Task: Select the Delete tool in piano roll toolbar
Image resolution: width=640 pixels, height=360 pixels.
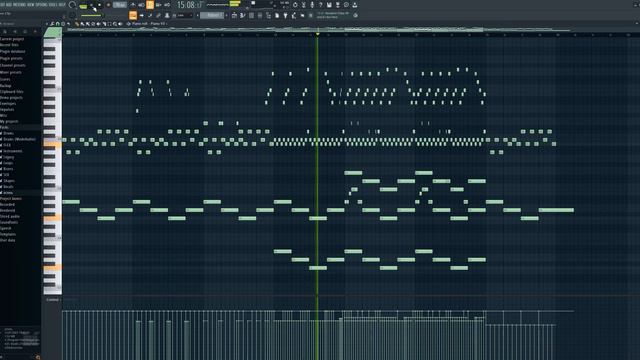Action: (x=93, y=24)
